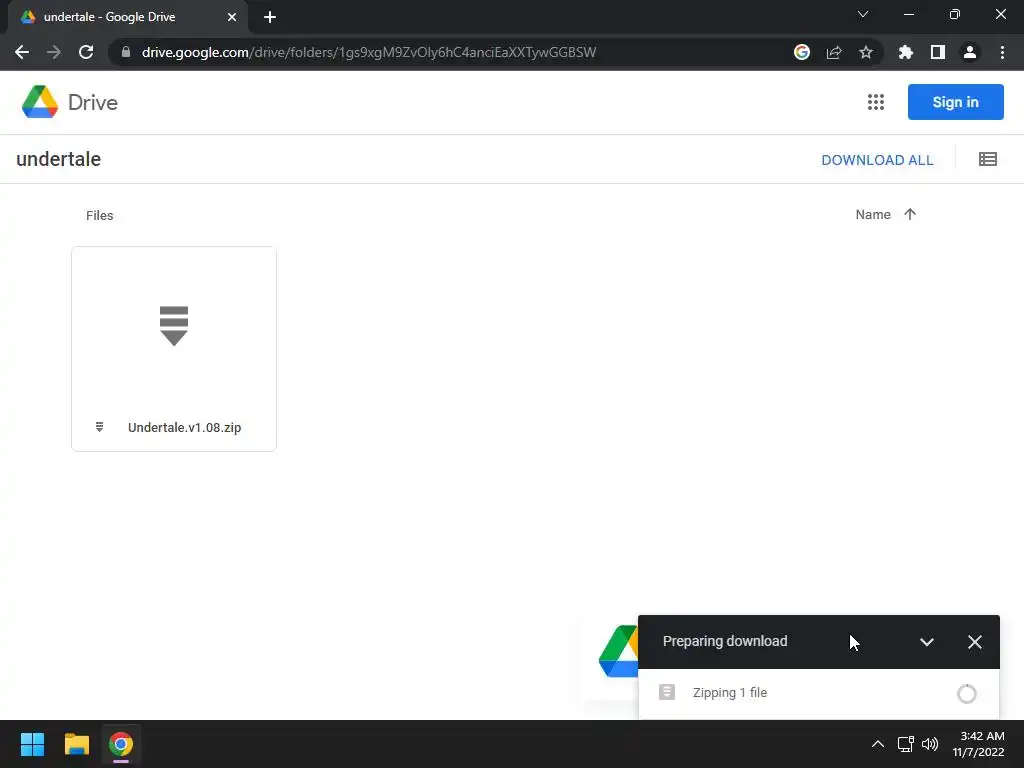
Task: Click the Undertale.v1.08.zip file name
Action: click(184, 428)
